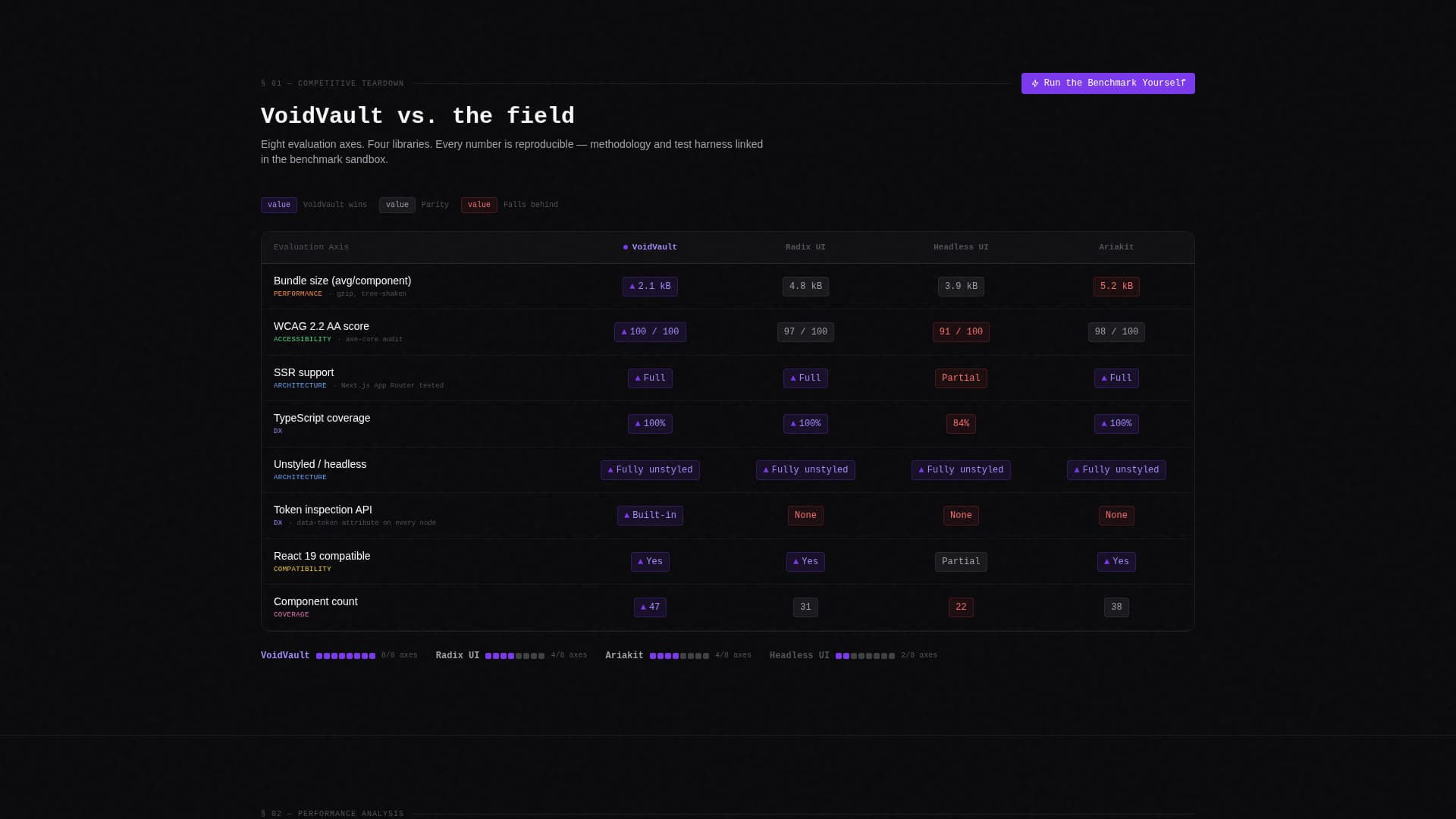Select the Headless UI column header
The height and width of the screenshot is (819, 1456).
[961, 247]
